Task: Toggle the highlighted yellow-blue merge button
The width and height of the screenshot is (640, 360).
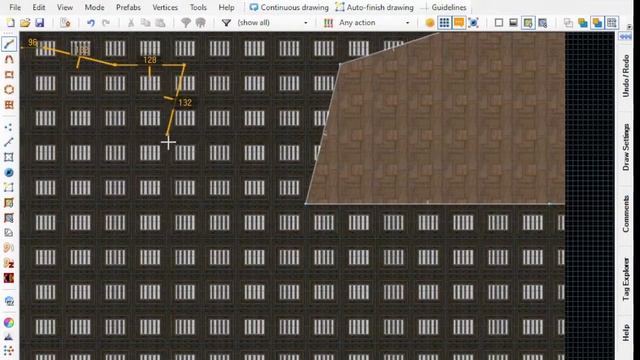Action: 598,23
